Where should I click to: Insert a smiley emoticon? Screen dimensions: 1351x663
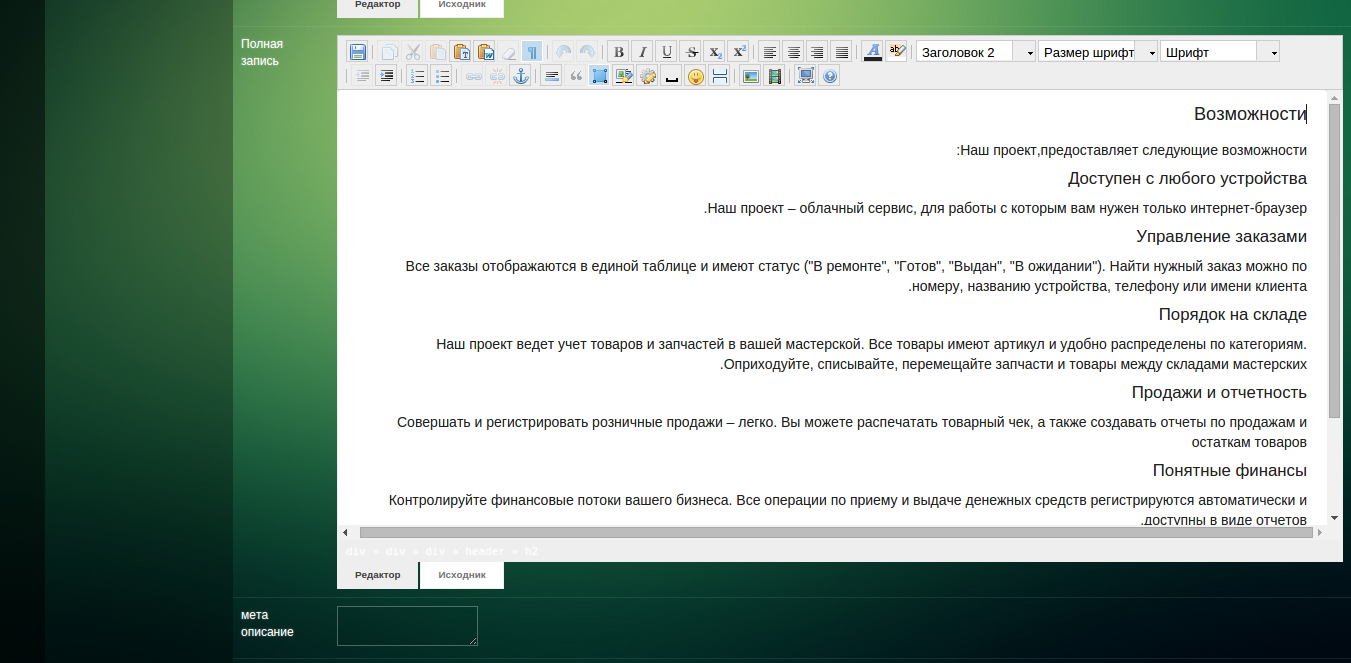[695, 76]
